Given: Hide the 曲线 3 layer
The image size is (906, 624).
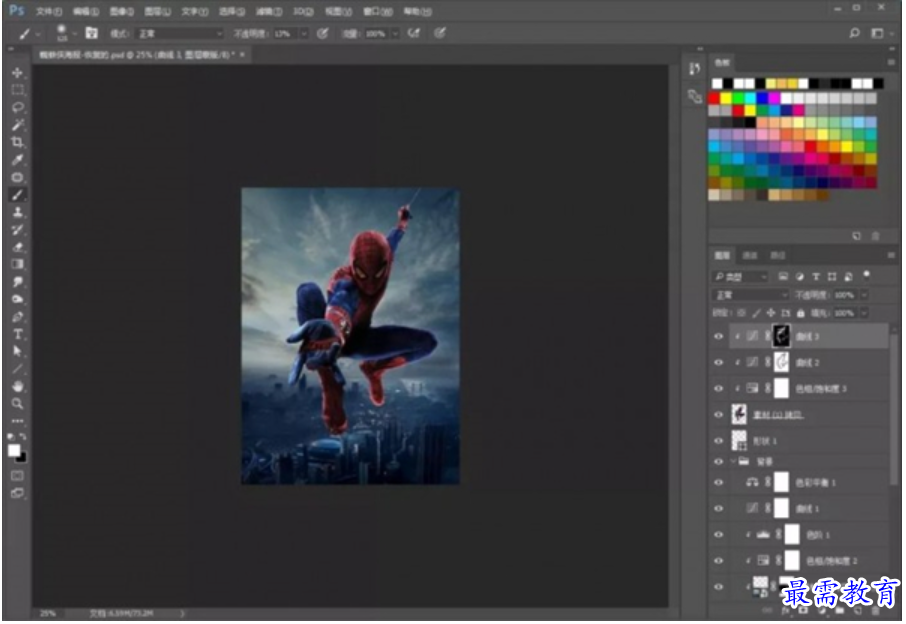Looking at the screenshot, I should click(x=718, y=336).
